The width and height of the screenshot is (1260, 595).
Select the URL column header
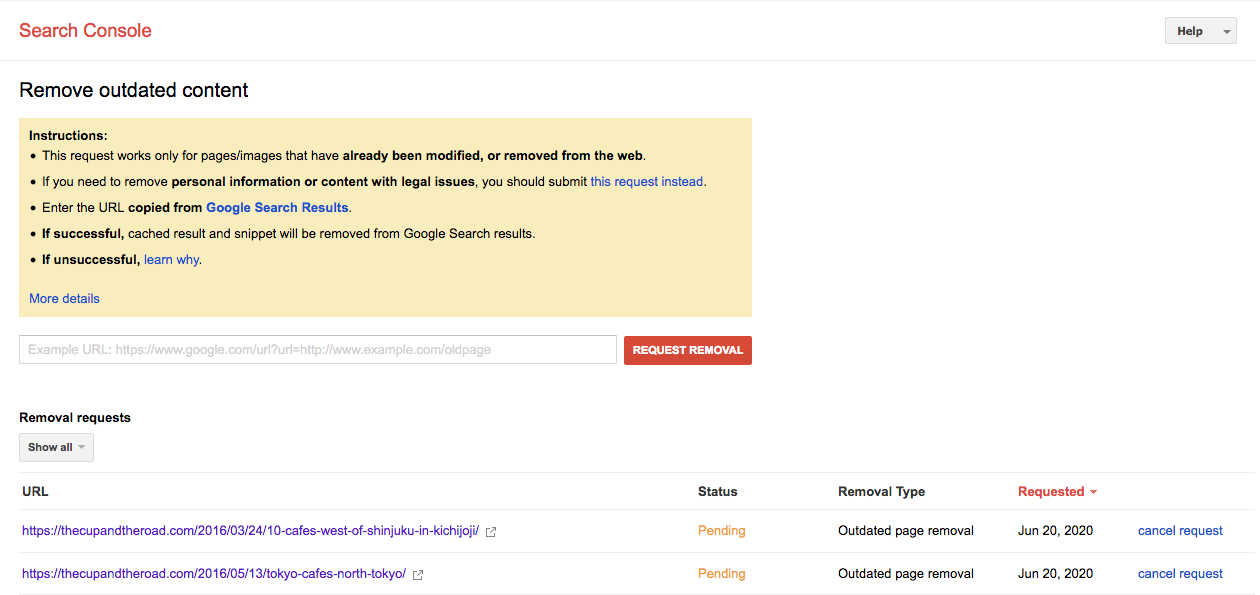35,492
